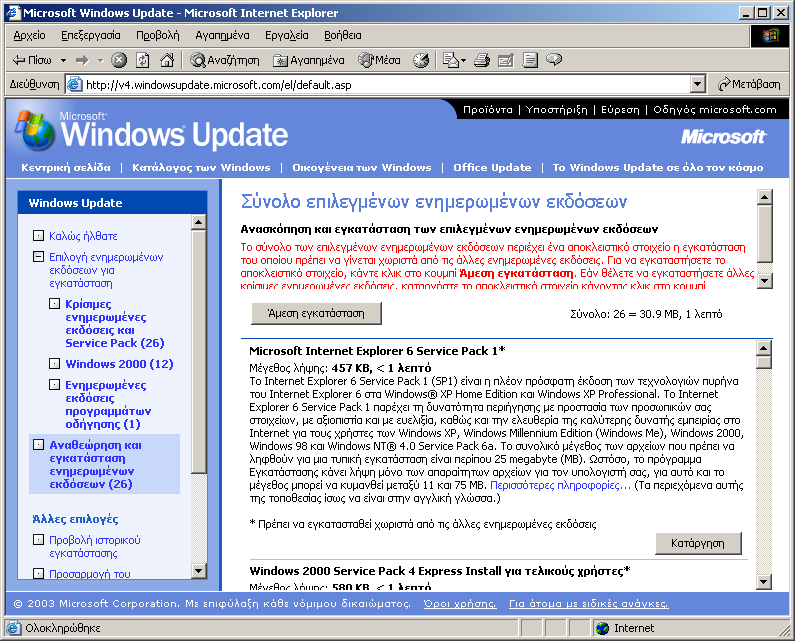Collapse Επιλογή ενημερωμένων εκδόσεων tree node
This screenshot has height=641, width=795.
point(38,257)
